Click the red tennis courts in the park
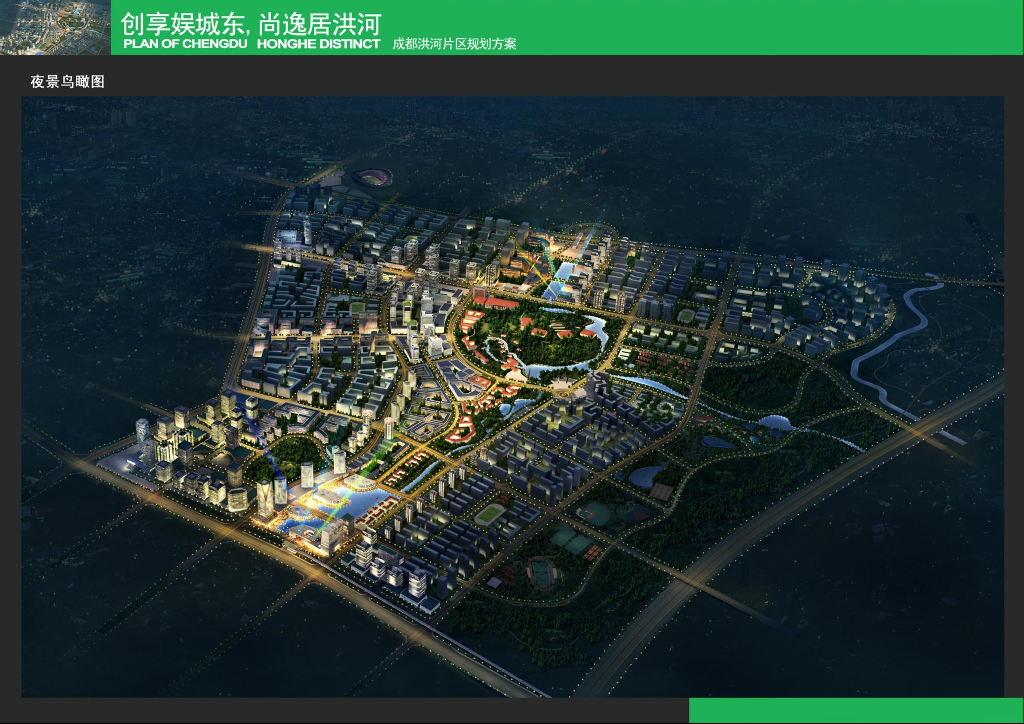 tap(661, 490)
